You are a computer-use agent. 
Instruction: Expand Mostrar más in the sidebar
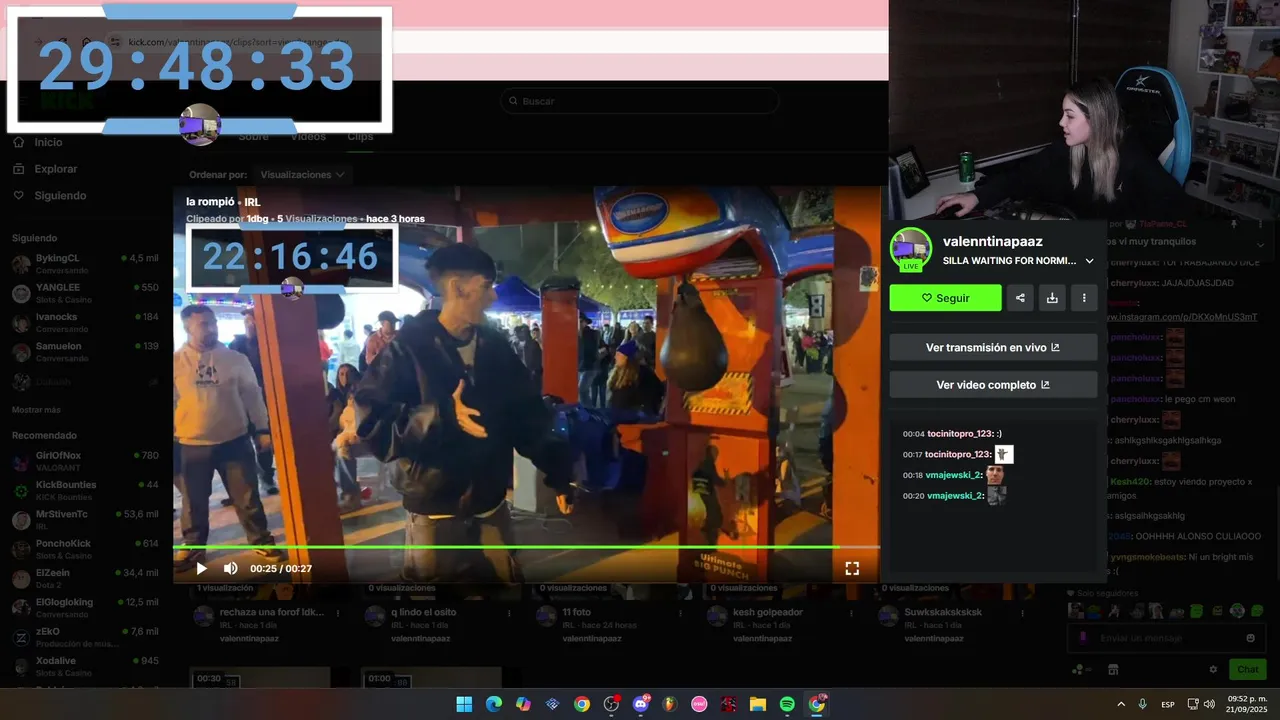[36, 410]
